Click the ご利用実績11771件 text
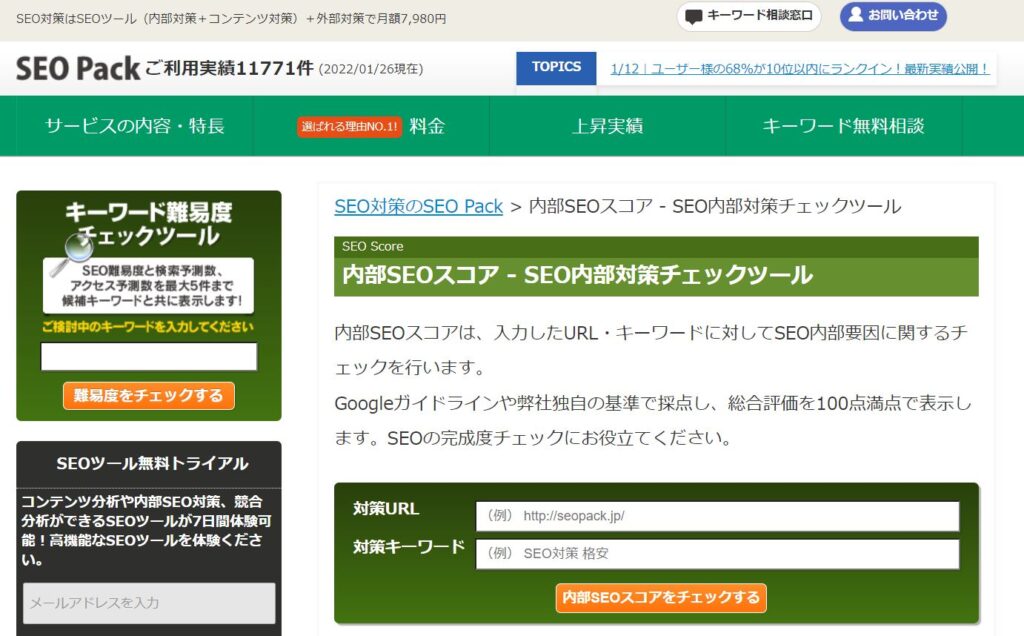Screen dimensions: 1024x636 [229, 68]
